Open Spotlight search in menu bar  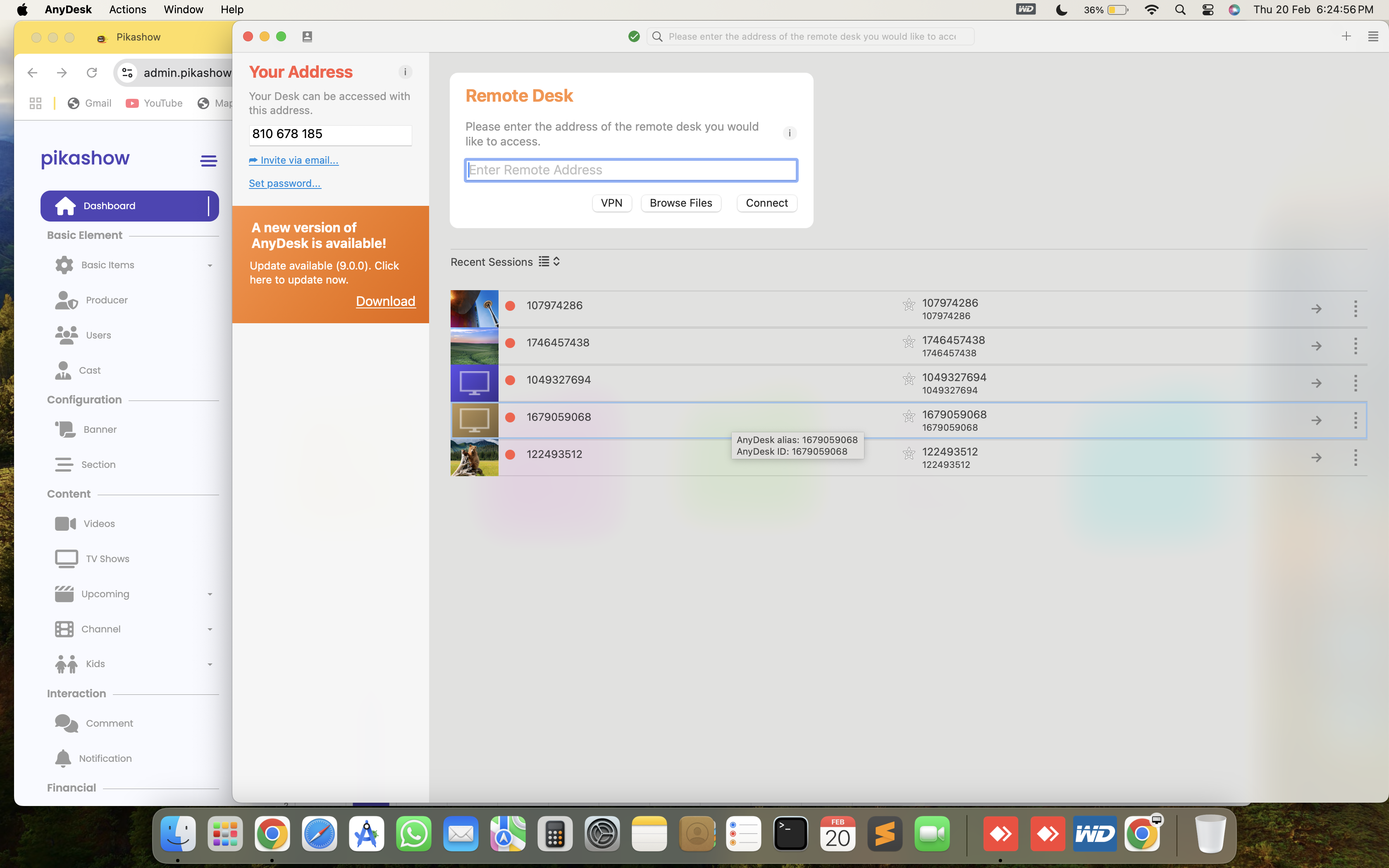tap(1180, 10)
